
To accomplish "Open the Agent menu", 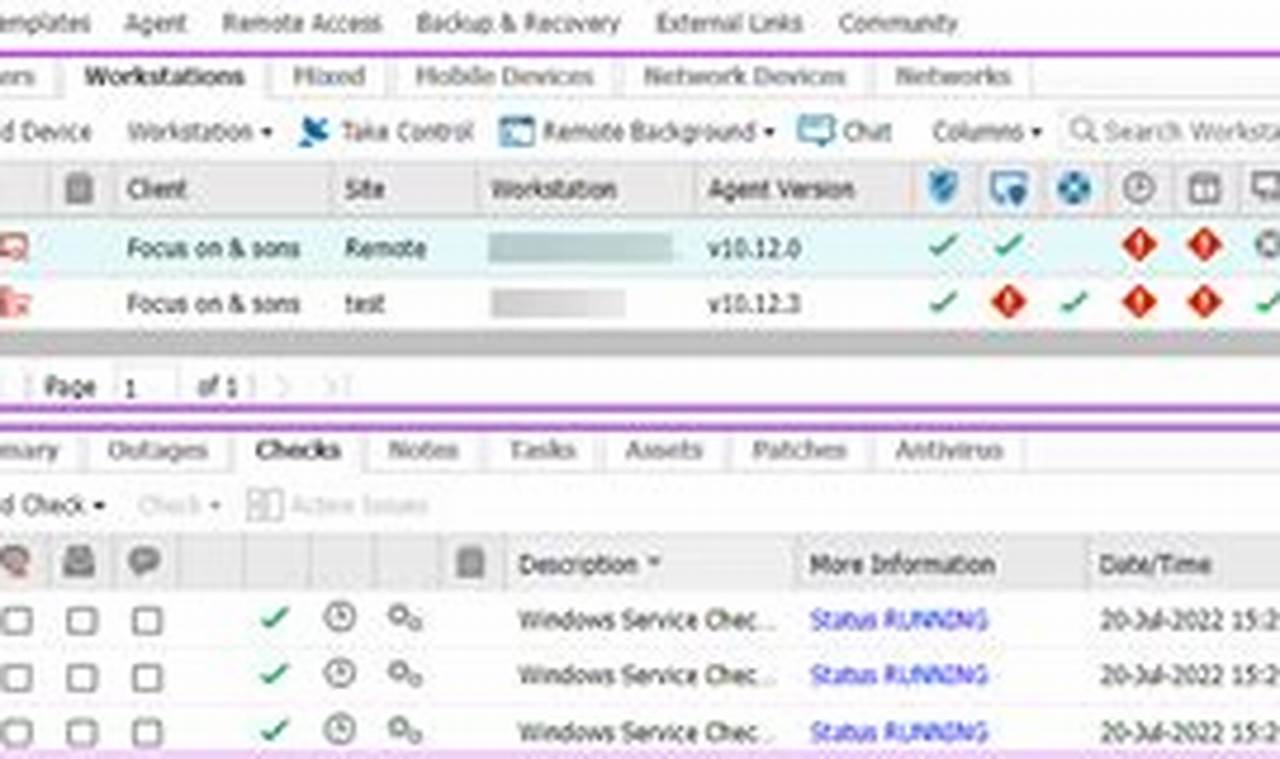I will (x=156, y=23).
